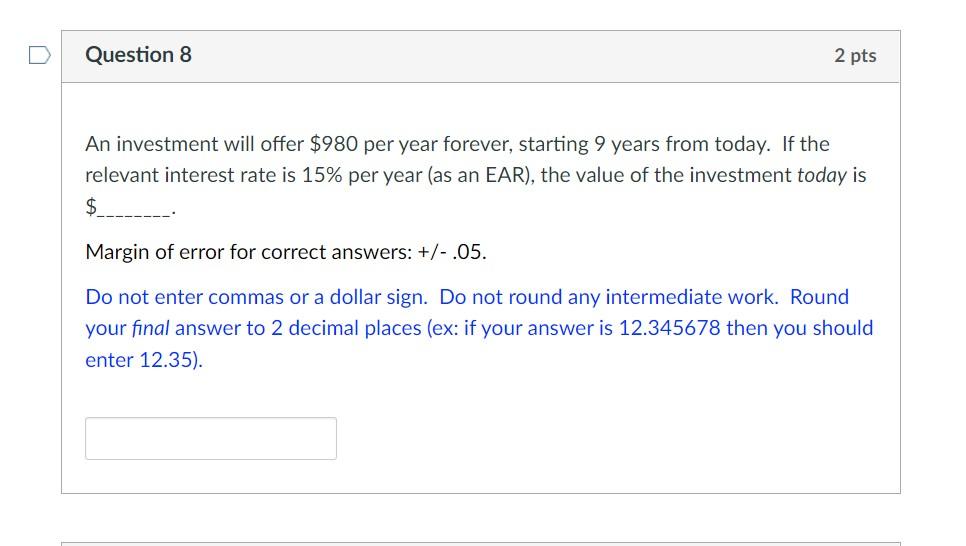This screenshot has width=966, height=546.
Task: Click into the answer text box
Action: [x=211, y=438]
